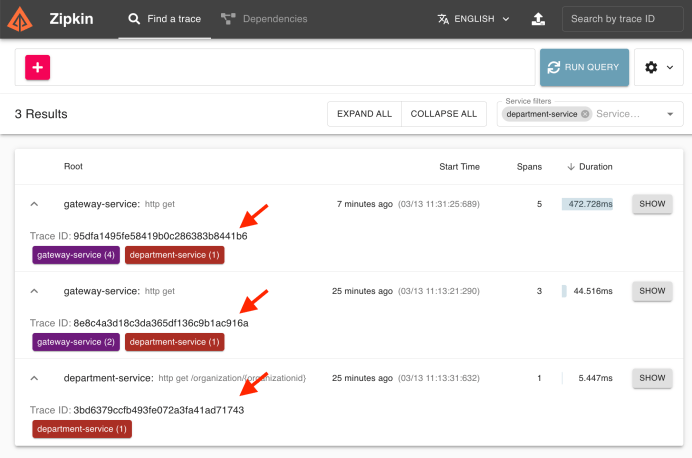The width and height of the screenshot is (692, 458).
Task: Click the 472.728ms duration bar
Action: (x=588, y=204)
